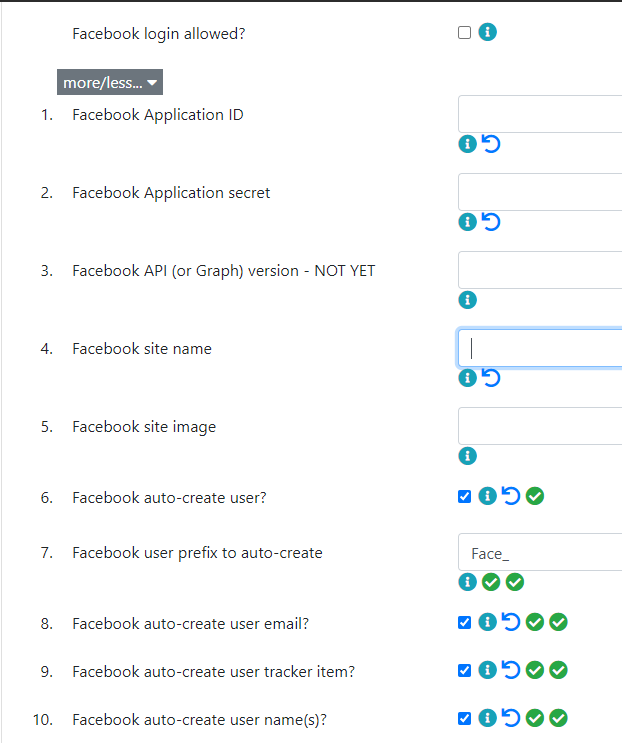Click info icon under Facebook API version field
This screenshot has height=743, width=622.
pyautogui.click(x=468, y=300)
